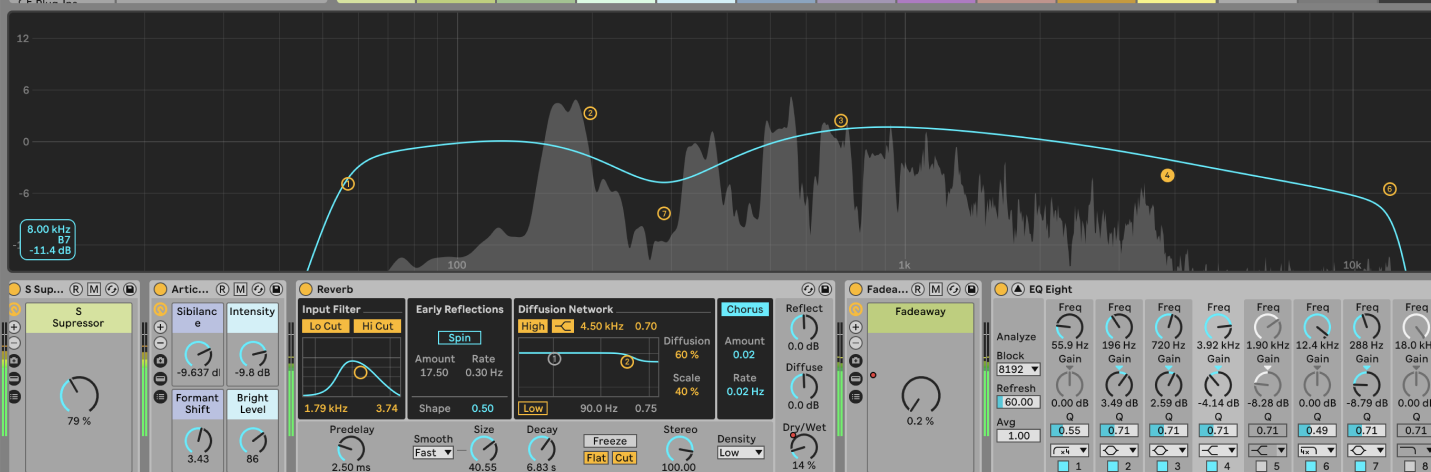Toggle the Chorus button in Reverb
Image resolution: width=1431 pixels, height=472 pixels.
click(745, 310)
